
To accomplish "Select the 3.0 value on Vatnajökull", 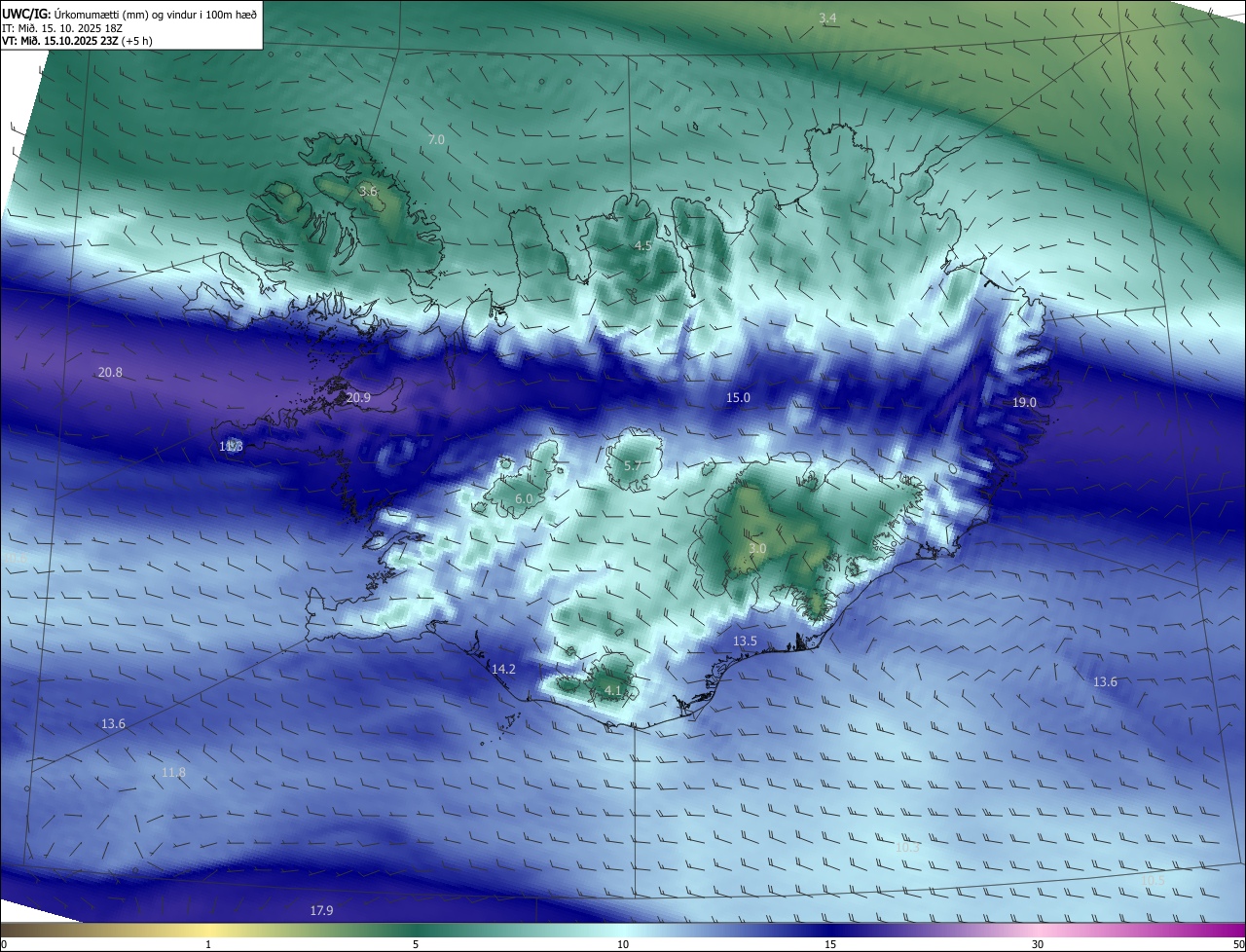I will click(757, 550).
